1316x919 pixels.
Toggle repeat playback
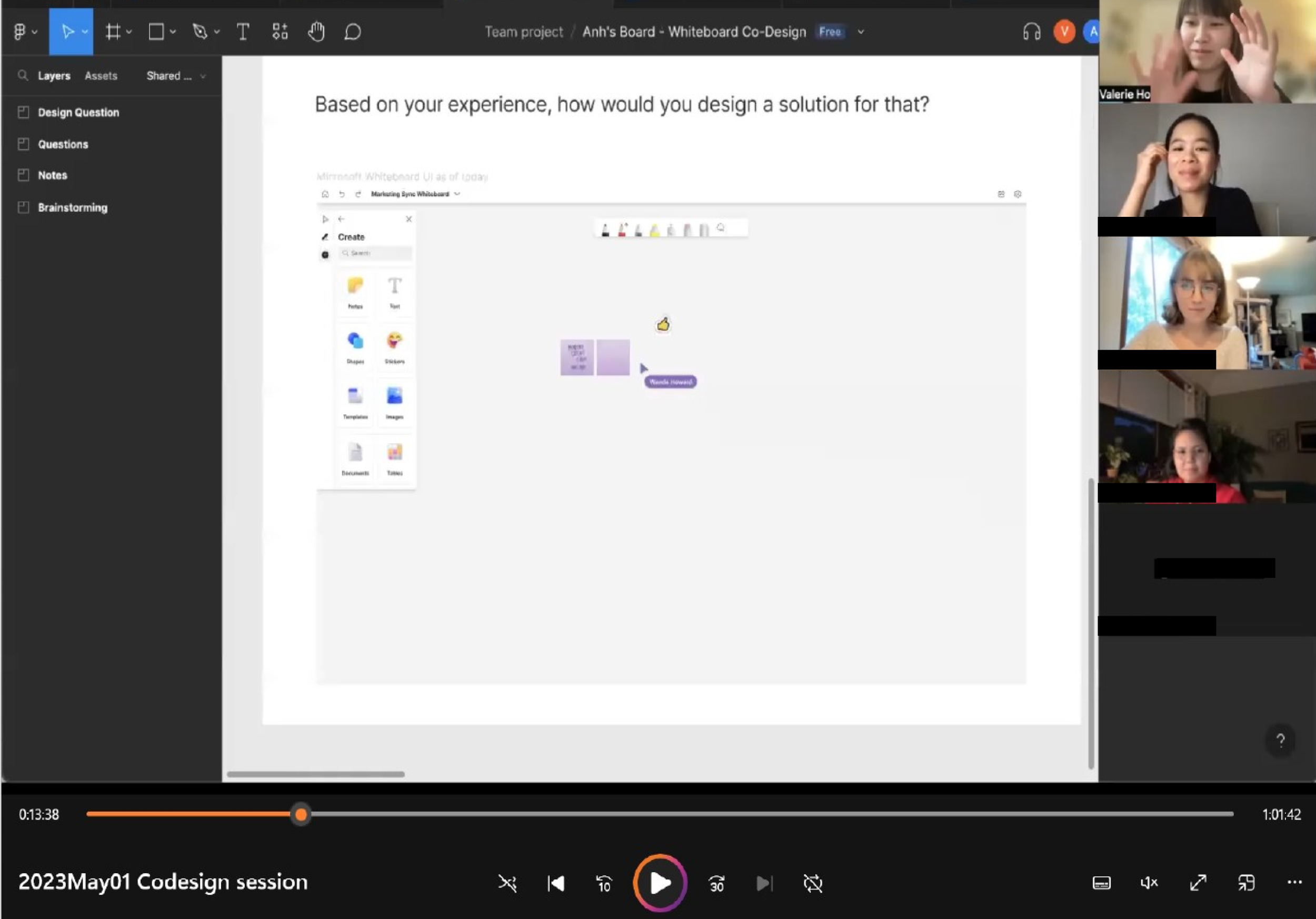[813, 883]
